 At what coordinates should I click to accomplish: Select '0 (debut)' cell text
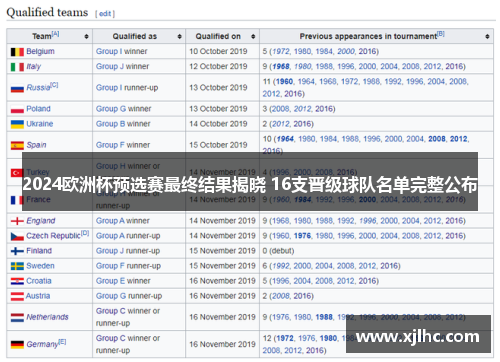[278, 251]
